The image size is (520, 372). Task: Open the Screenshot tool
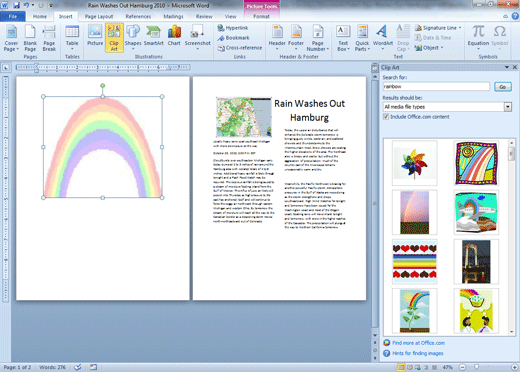[x=197, y=38]
